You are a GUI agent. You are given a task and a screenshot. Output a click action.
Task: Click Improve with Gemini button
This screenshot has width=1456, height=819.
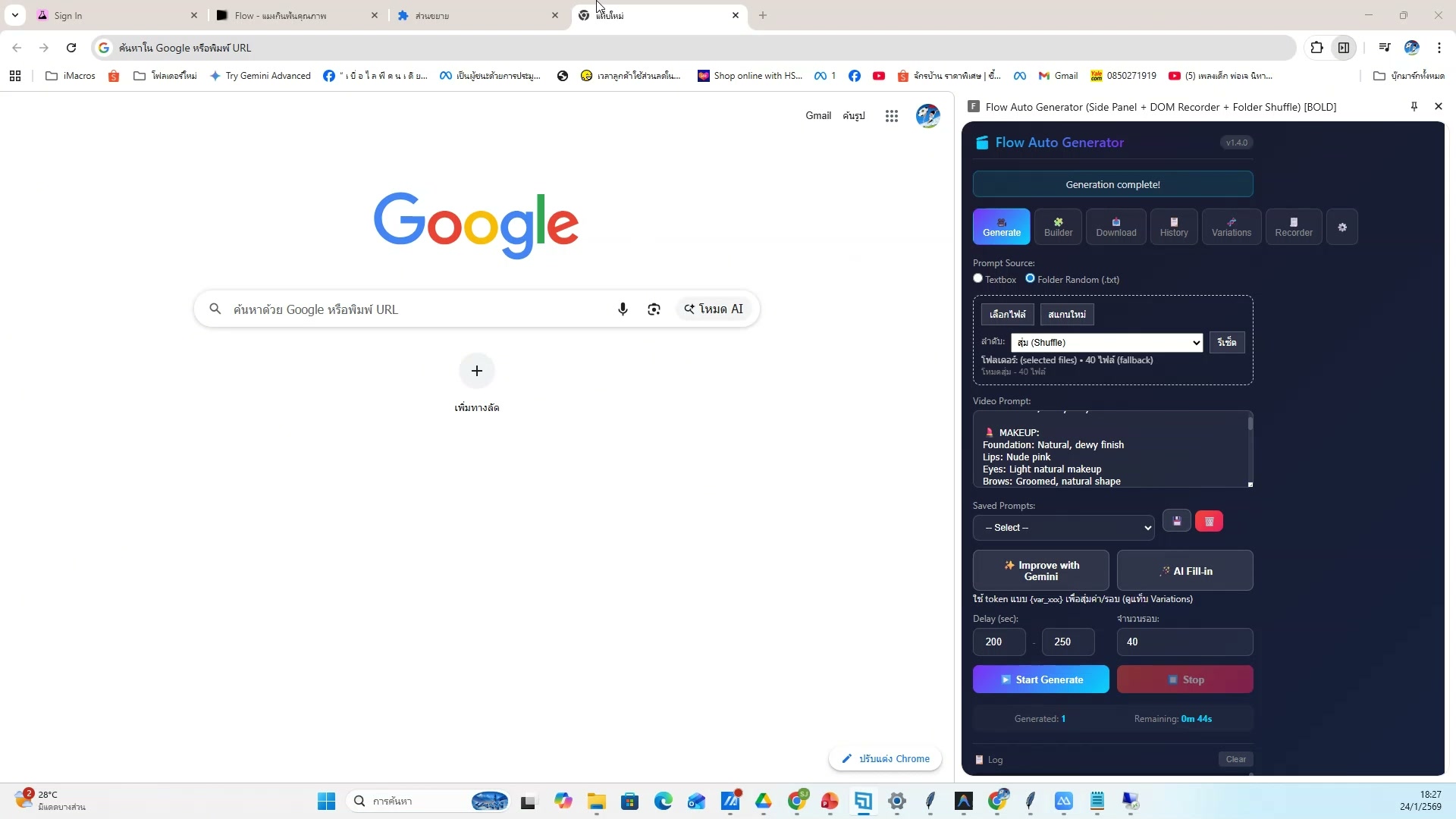pyautogui.click(x=1040, y=571)
